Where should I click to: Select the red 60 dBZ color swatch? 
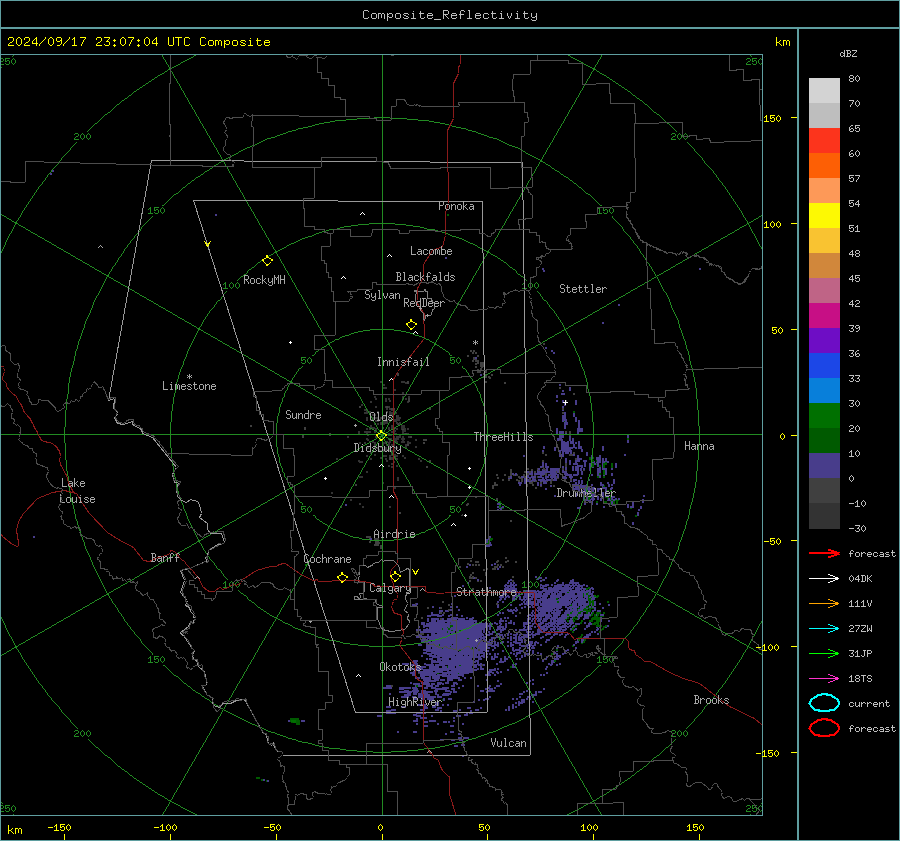[x=824, y=141]
